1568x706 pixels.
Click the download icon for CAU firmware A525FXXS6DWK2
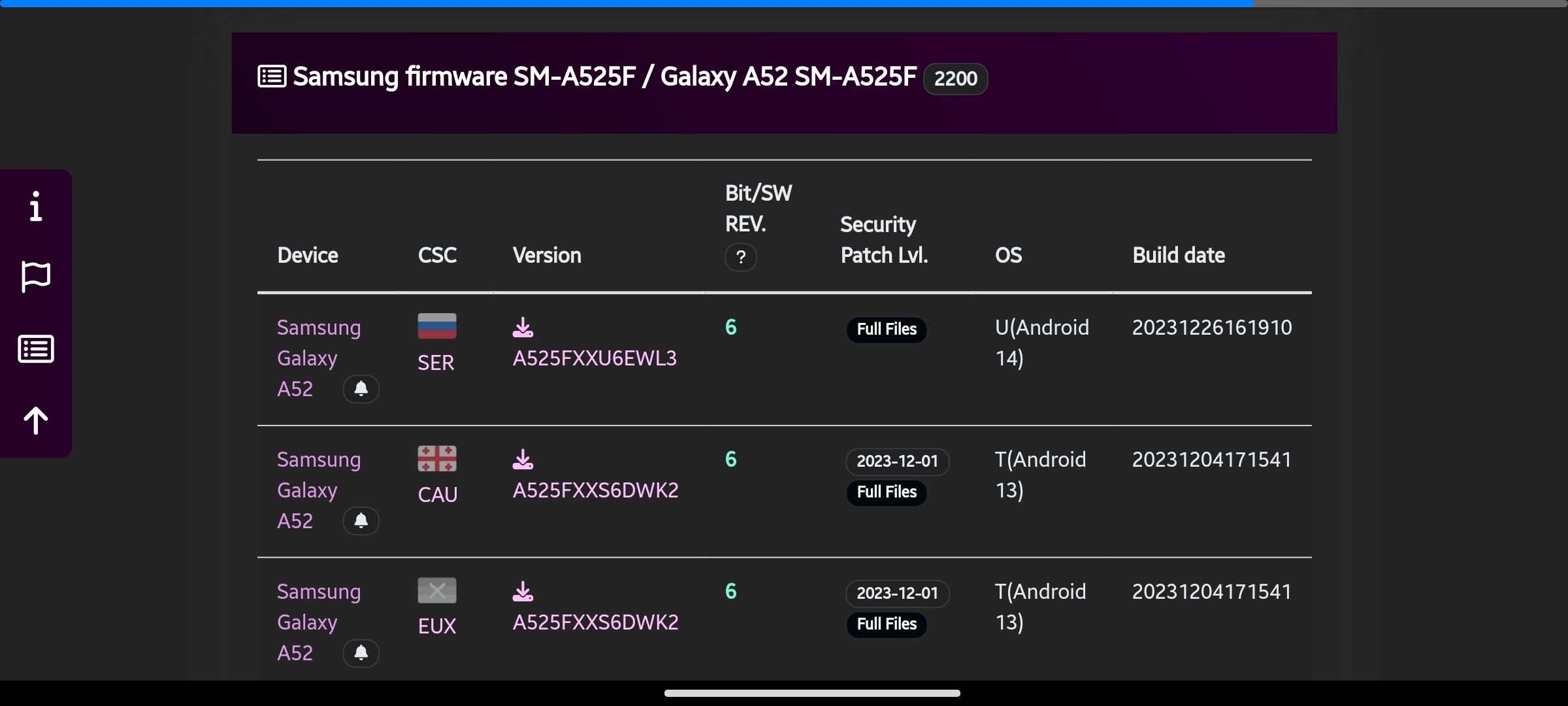[x=523, y=460]
